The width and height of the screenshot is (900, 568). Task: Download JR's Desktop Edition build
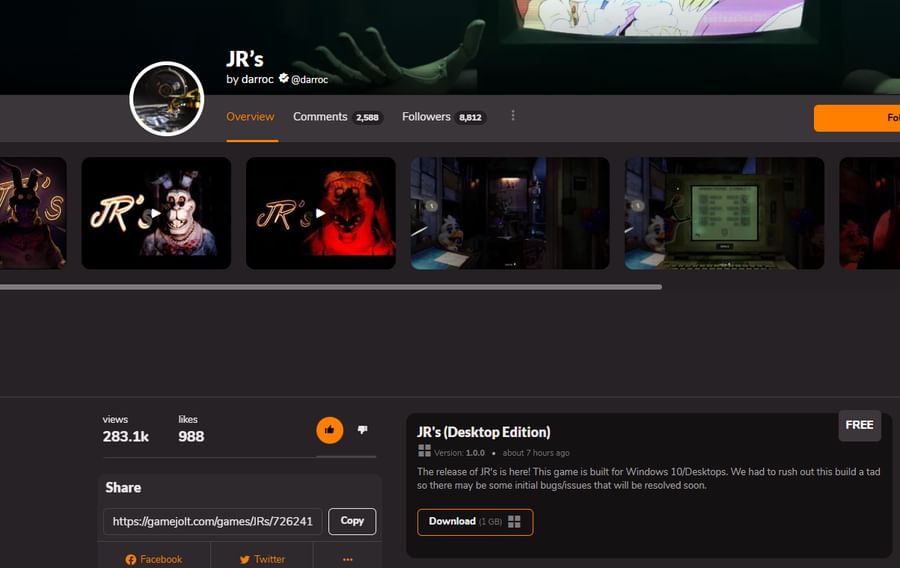(x=475, y=522)
